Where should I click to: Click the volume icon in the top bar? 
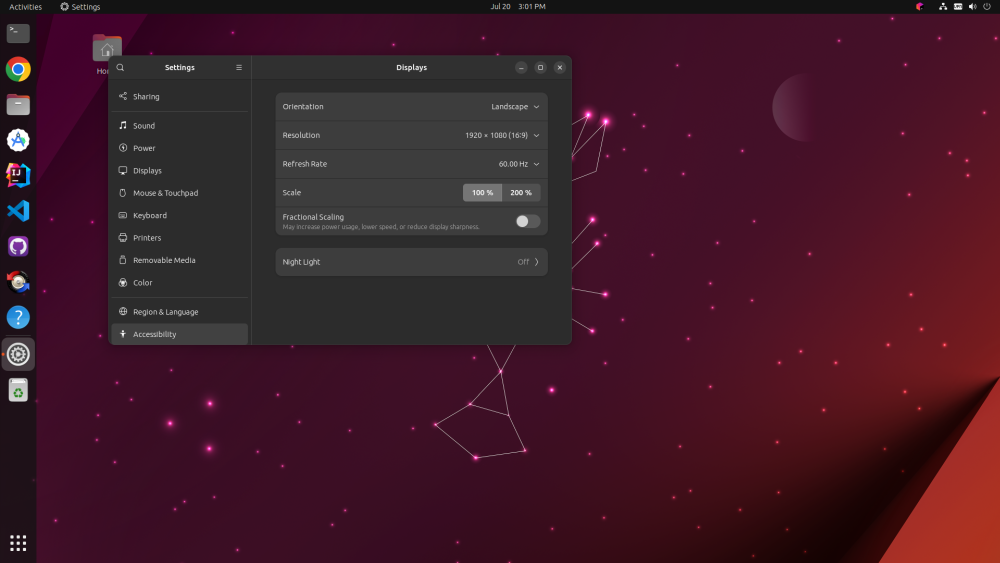pos(973,6)
